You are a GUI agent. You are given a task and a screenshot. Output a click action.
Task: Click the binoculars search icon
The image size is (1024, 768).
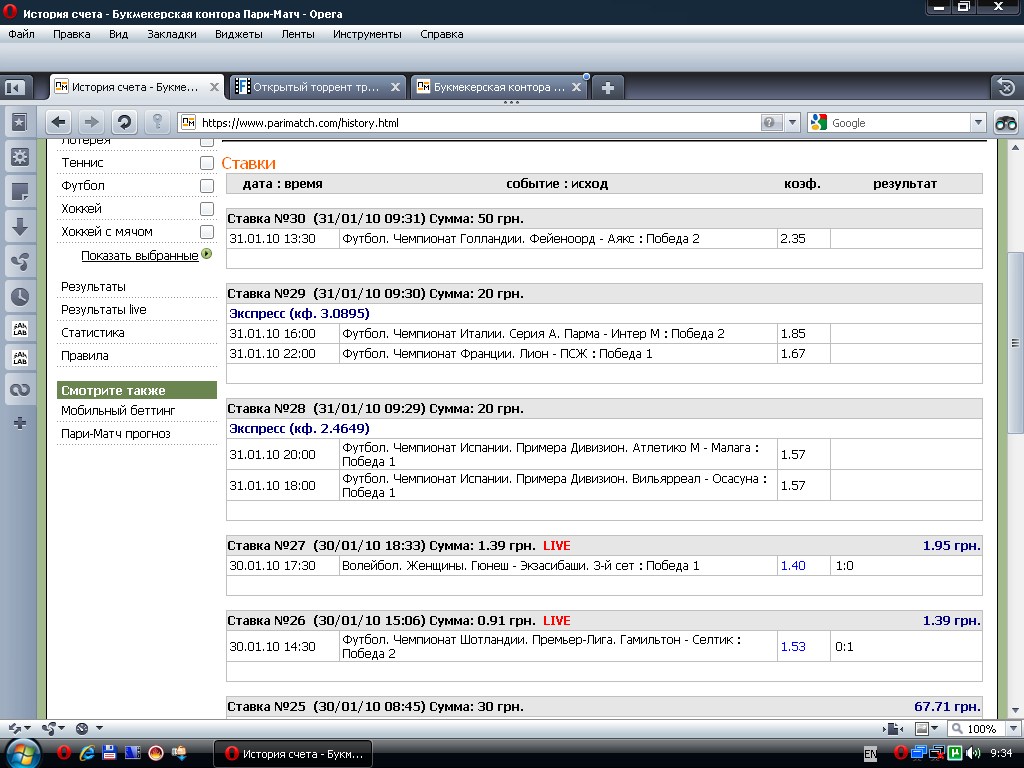[x=1005, y=123]
